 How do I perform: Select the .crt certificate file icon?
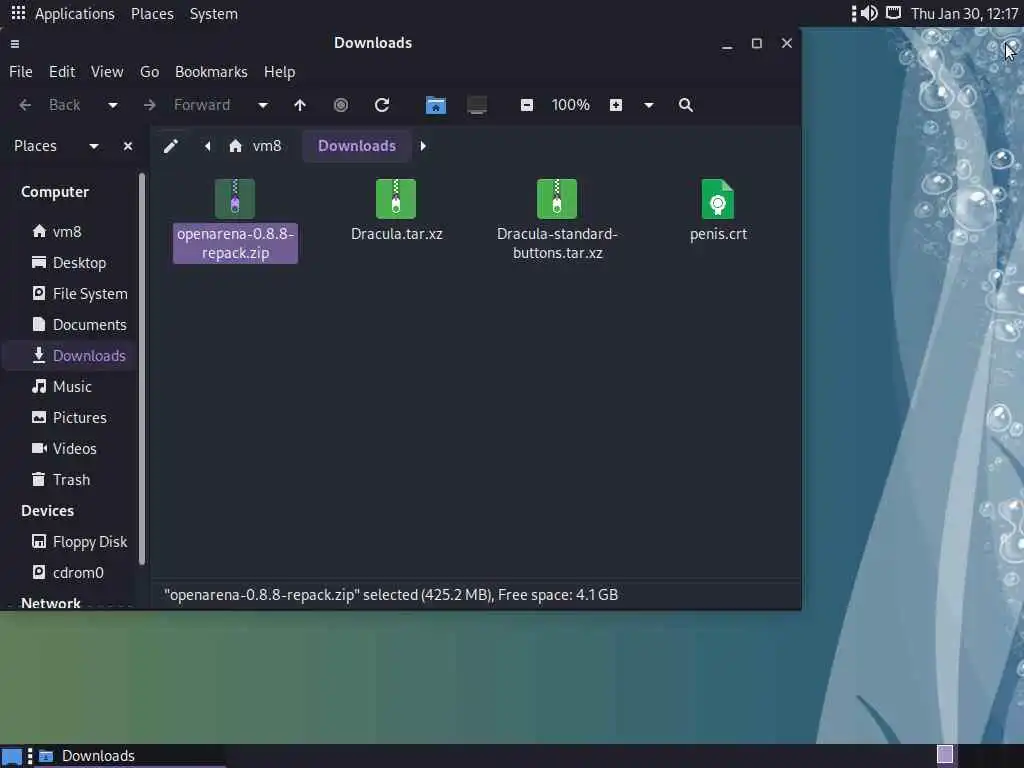718,199
